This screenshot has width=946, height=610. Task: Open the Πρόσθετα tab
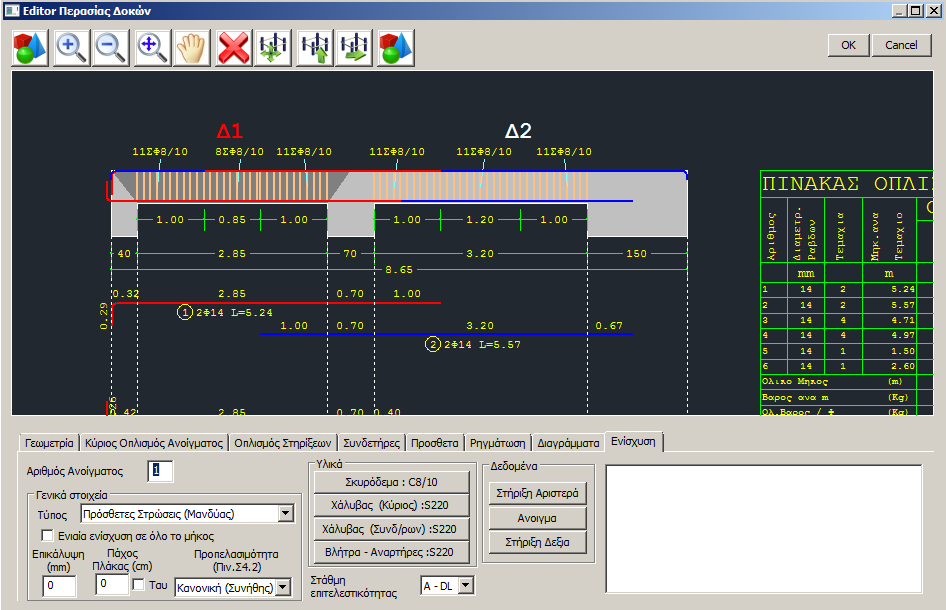[434, 443]
